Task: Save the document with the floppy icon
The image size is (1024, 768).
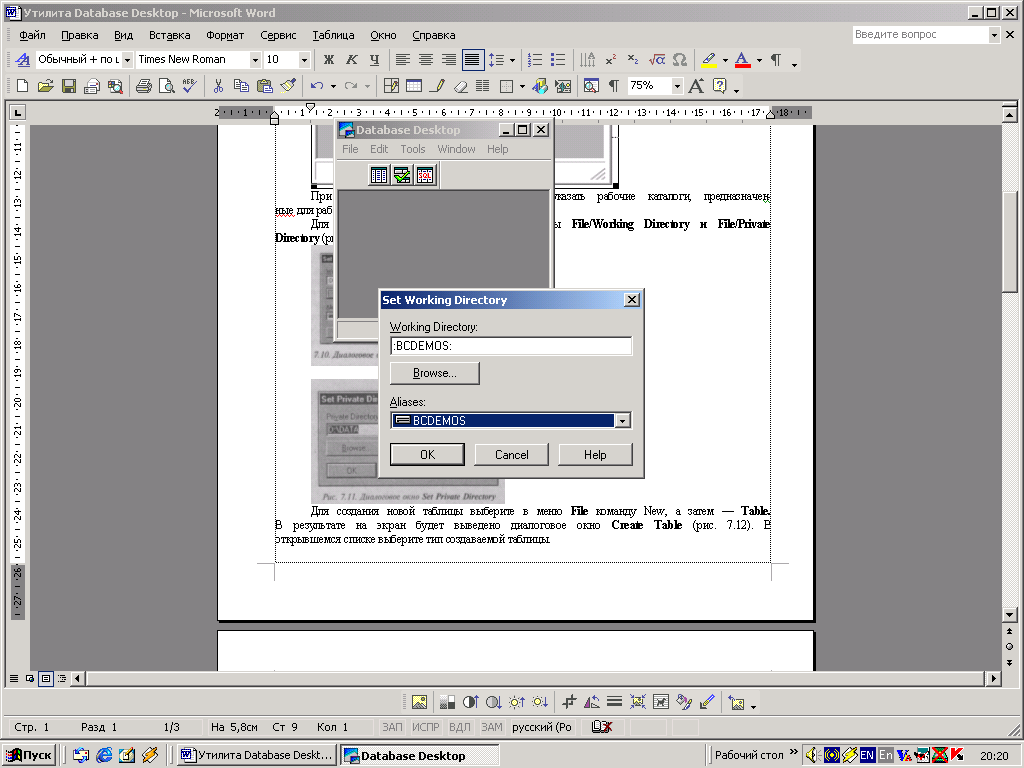Action: pyautogui.click(x=69, y=86)
